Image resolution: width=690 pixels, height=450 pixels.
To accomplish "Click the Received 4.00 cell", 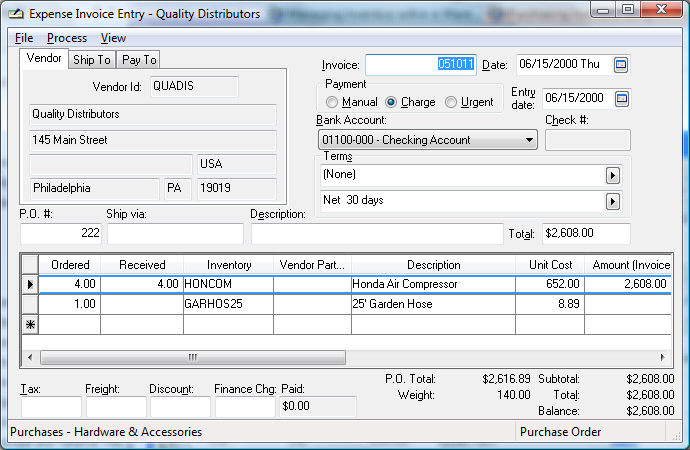I will (x=142, y=284).
